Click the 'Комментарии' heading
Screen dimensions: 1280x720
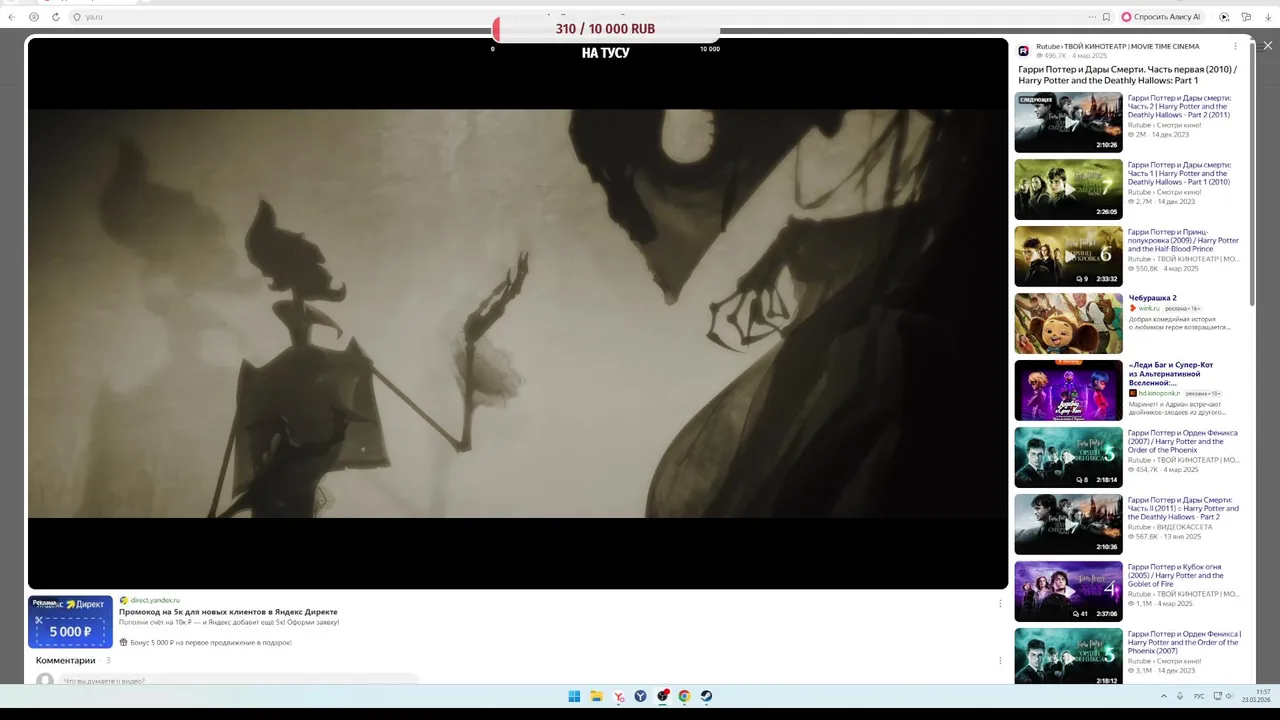pyautogui.click(x=66, y=660)
